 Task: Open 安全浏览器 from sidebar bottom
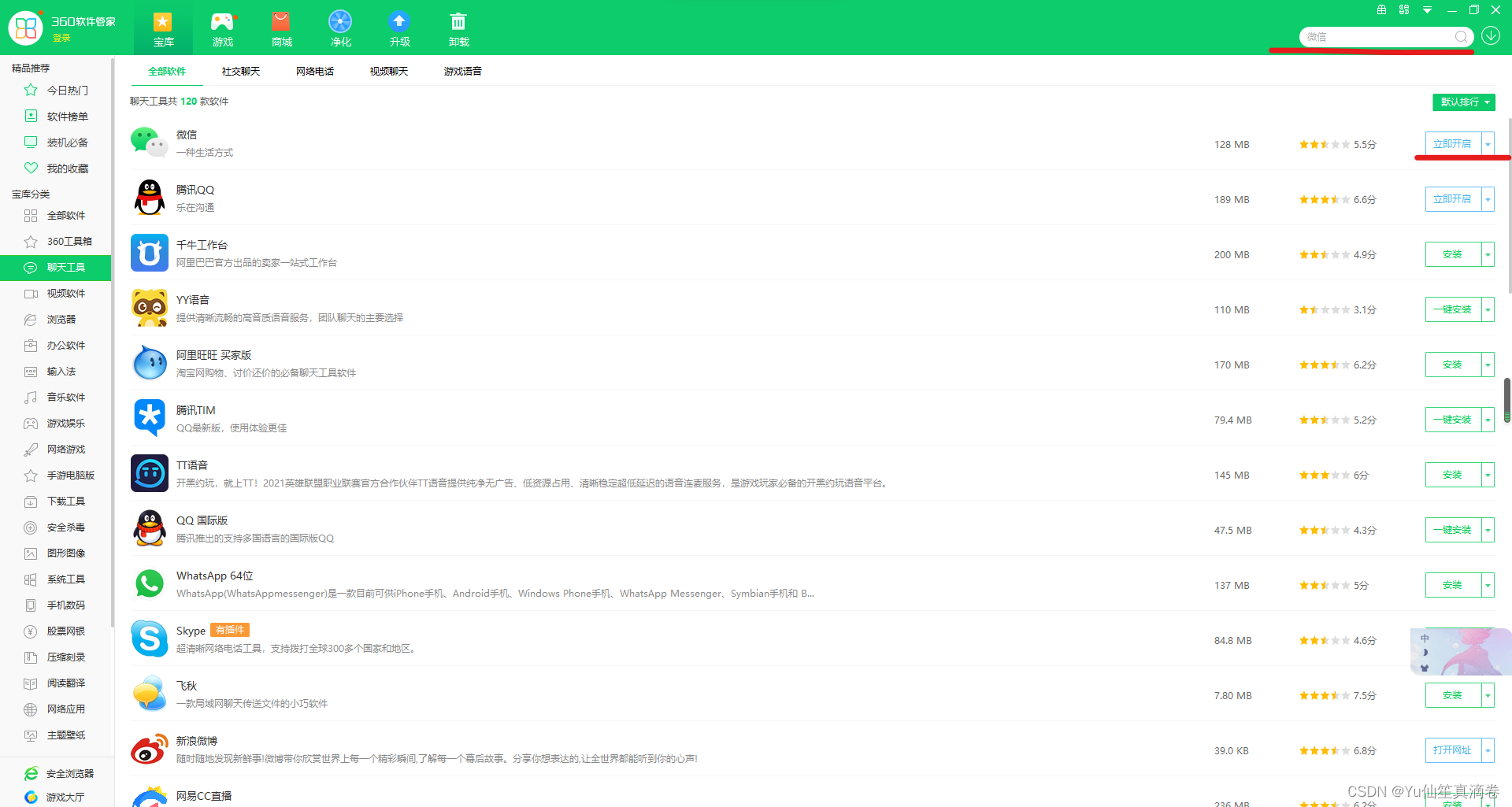(x=59, y=774)
